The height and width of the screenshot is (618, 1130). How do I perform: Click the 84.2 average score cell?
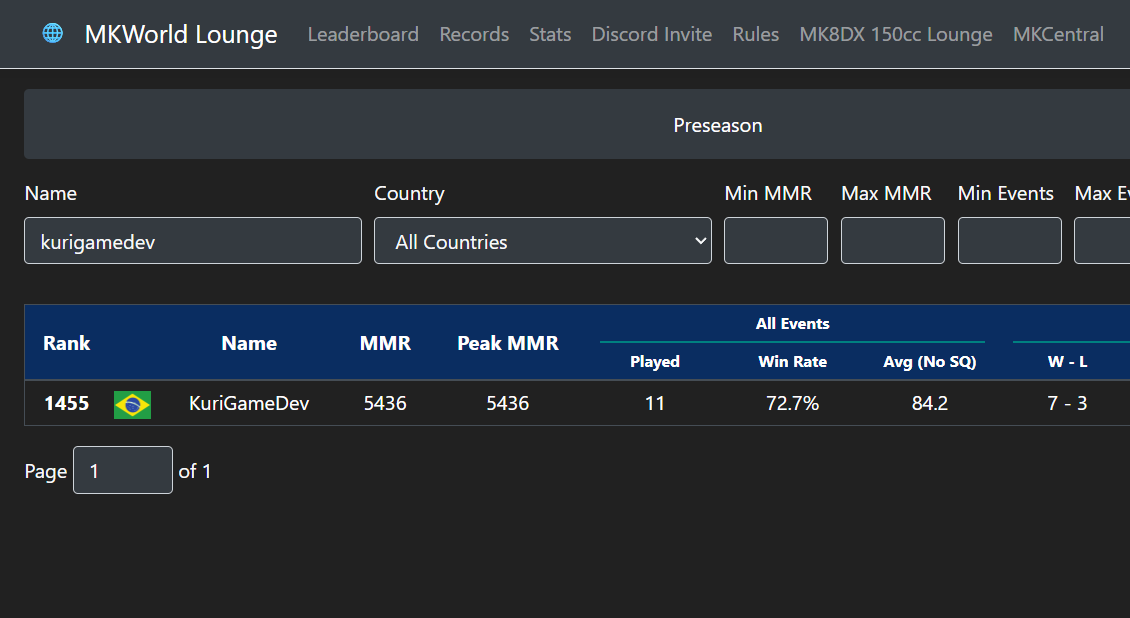tap(930, 403)
